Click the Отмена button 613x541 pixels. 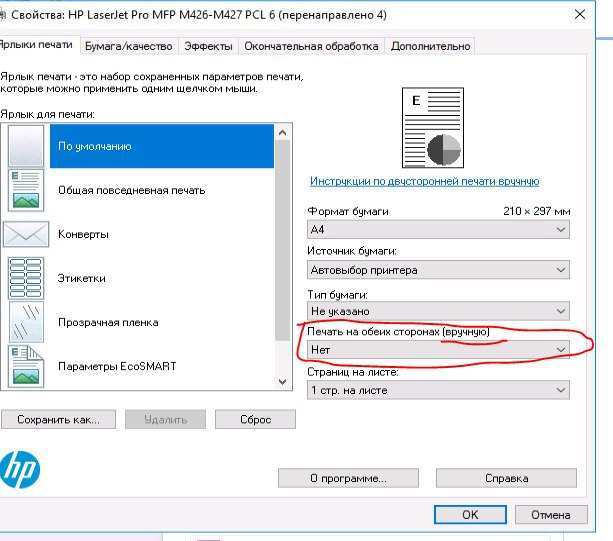[x=551, y=514]
